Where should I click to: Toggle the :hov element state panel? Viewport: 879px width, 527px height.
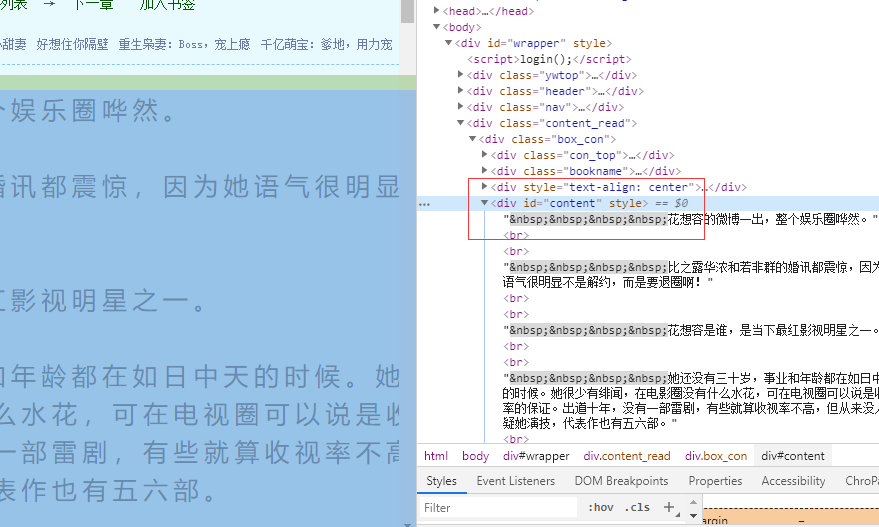coord(601,507)
